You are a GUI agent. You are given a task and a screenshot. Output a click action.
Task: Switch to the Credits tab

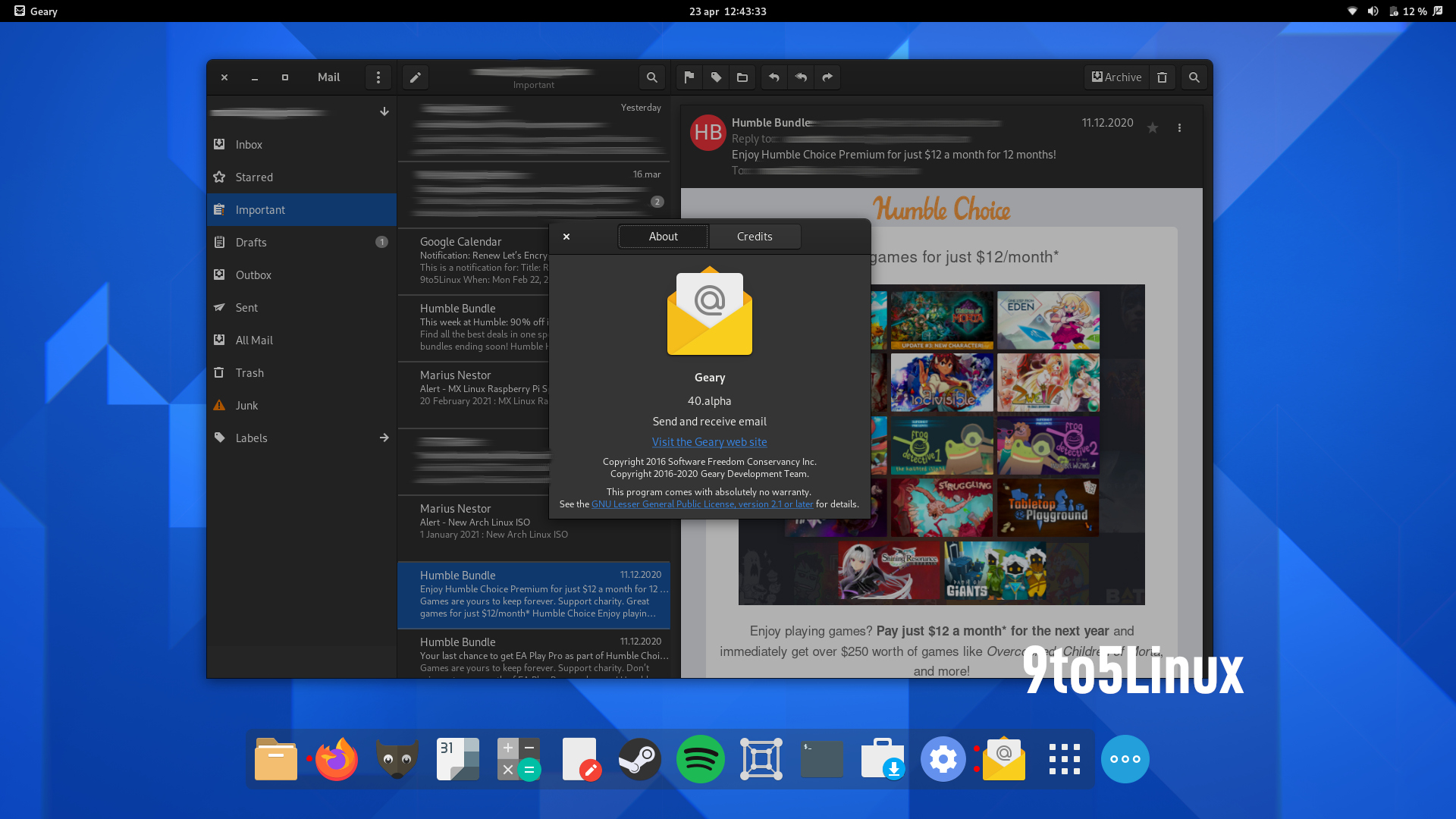755,236
